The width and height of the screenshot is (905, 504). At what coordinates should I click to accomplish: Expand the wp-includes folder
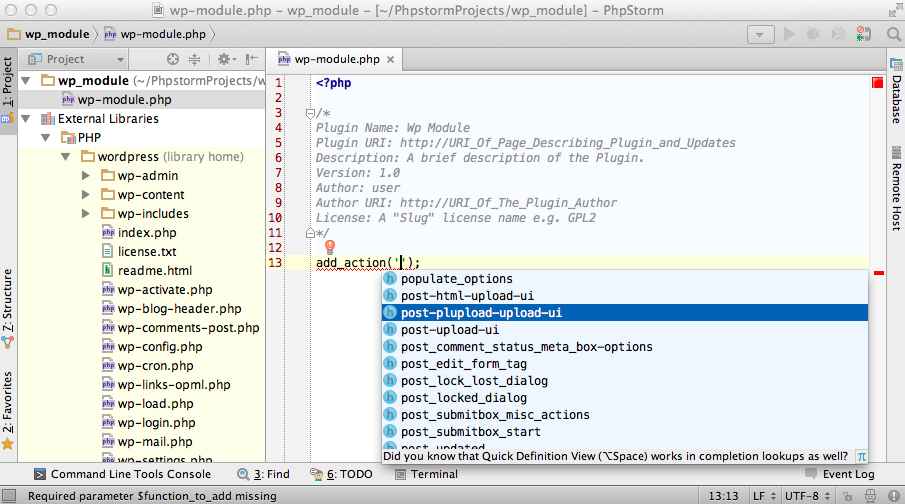point(85,214)
